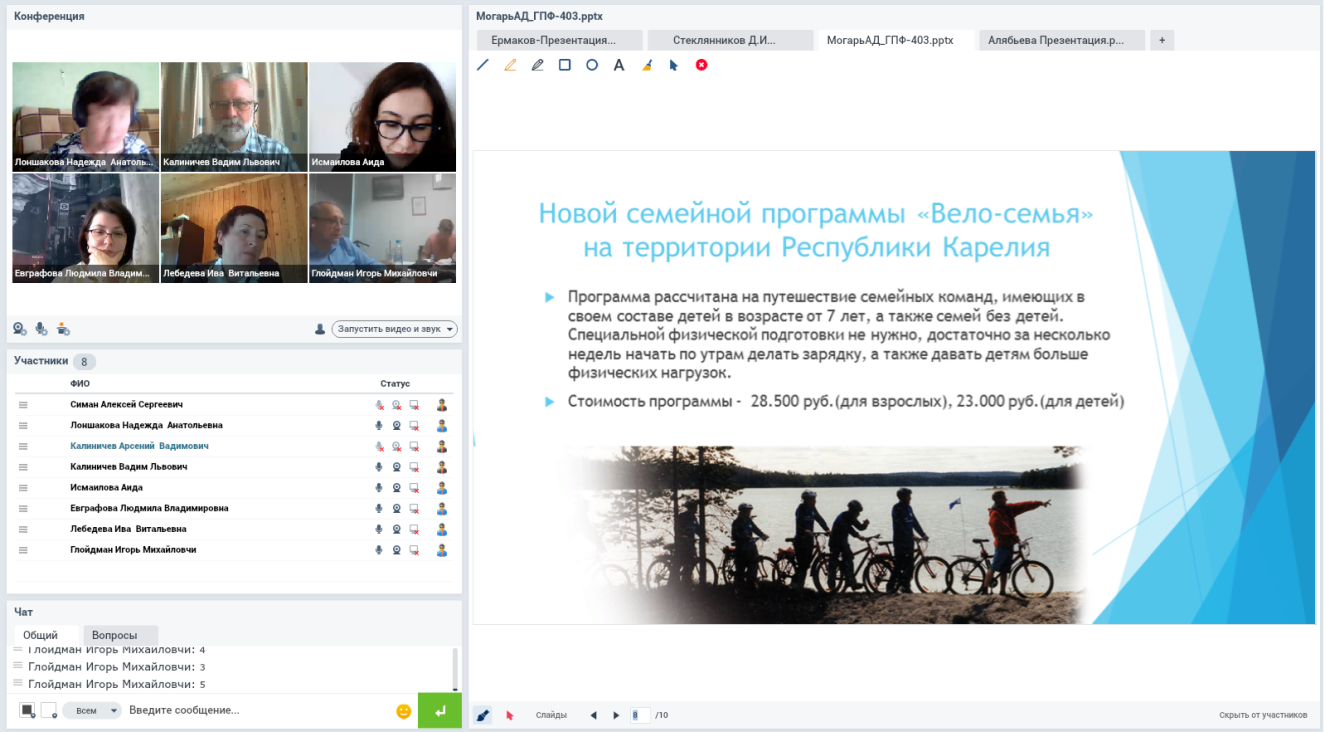
Task: Send chat message with green button
Action: click(439, 711)
